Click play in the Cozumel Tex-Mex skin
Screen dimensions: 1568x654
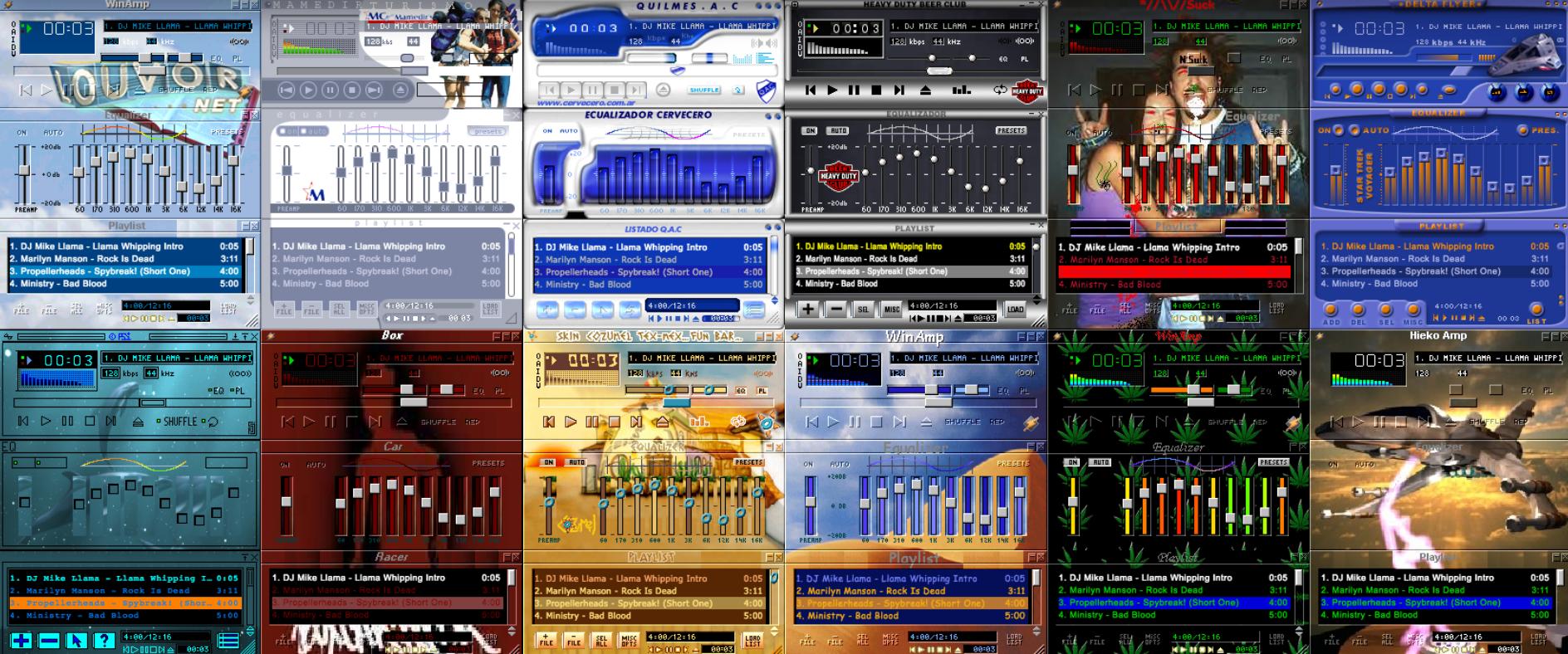tap(571, 422)
